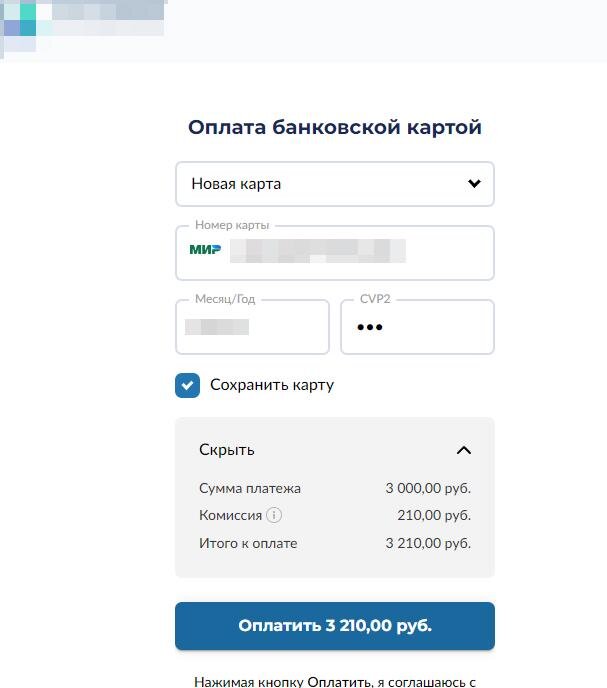Viewport: 607px width, 688px height.
Task: Click the info icon next to Комиссия
Action: point(274,516)
